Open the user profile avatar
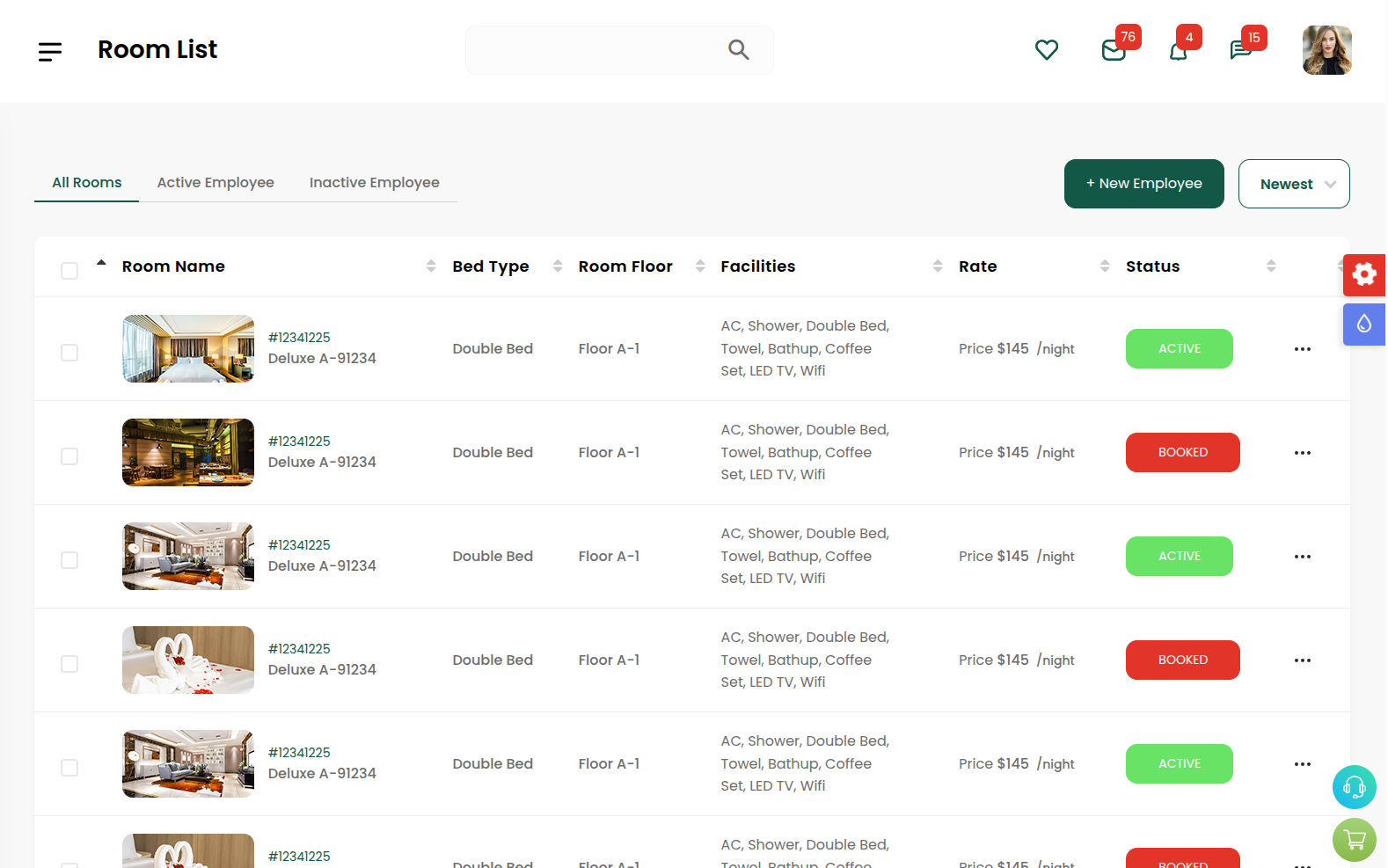 pyautogui.click(x=1327, y=50)
